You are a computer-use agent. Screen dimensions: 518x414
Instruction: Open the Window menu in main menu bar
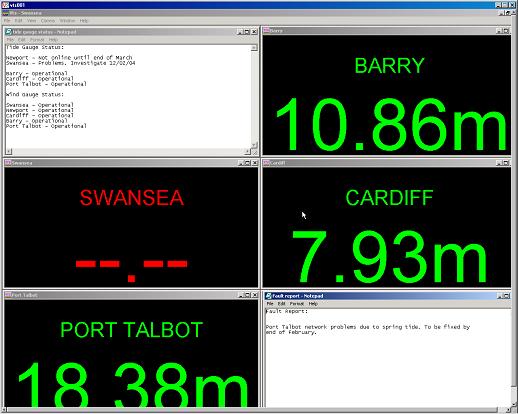67,21
